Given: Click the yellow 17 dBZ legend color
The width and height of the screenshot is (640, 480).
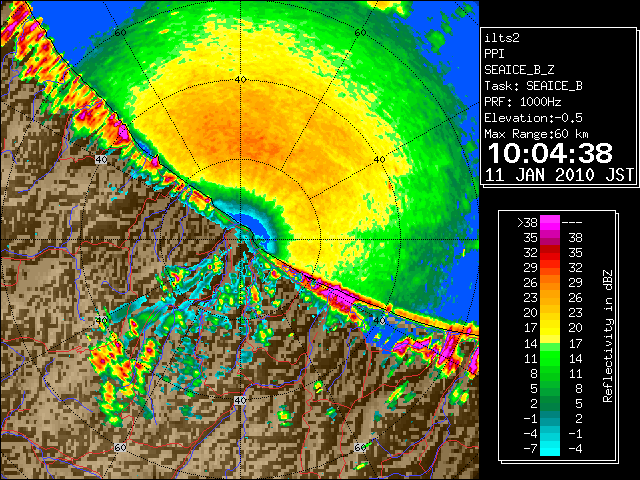Looking at the screenshot, I should pyautogui.click(x=550, y=328).
